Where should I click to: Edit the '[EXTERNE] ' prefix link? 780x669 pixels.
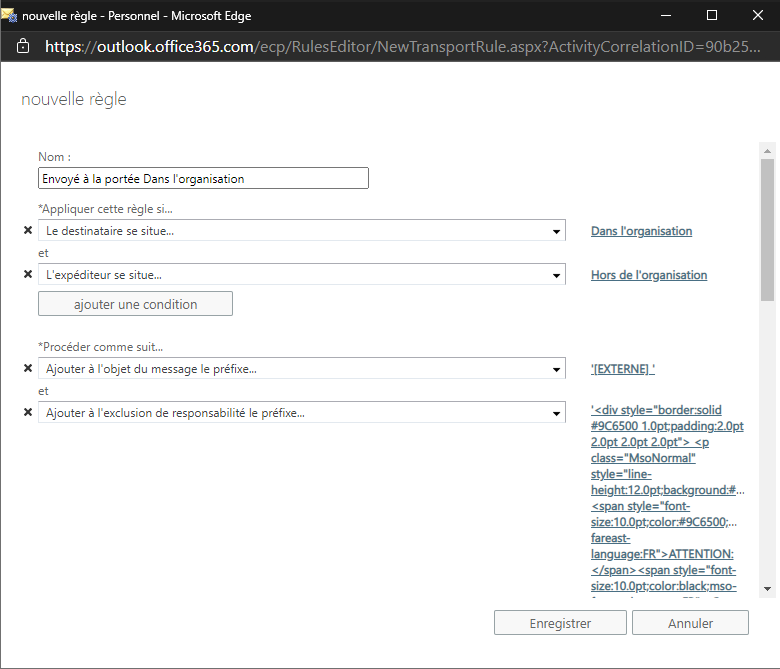(622, 369)
